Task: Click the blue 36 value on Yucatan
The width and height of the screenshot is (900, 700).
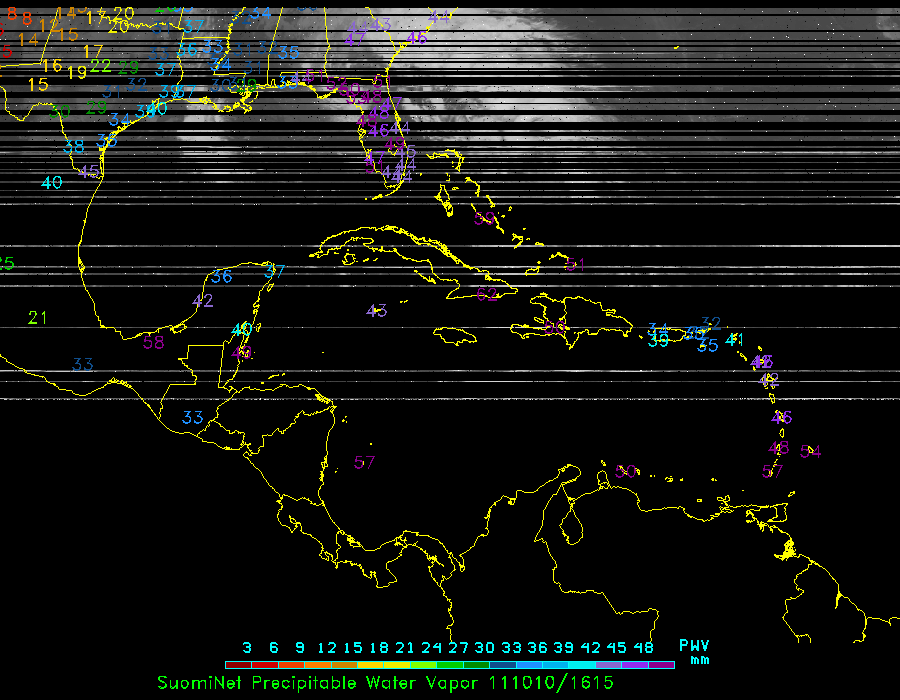Action: pos(222,276)
